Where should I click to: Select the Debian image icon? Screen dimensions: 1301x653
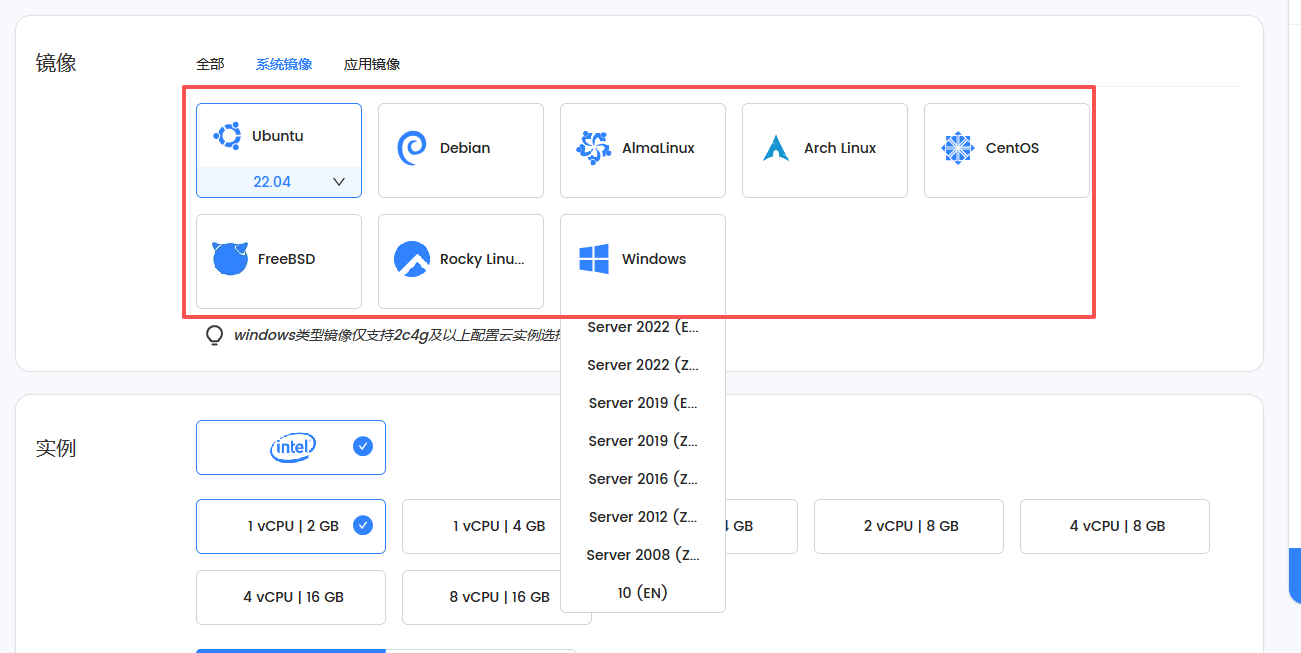coord(411,147)
